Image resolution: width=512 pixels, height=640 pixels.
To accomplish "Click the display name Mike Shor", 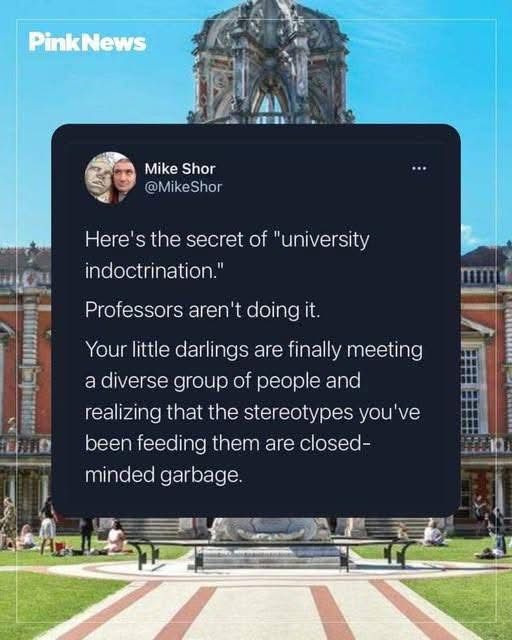I will pyautogui.click(x=180, y=169).
